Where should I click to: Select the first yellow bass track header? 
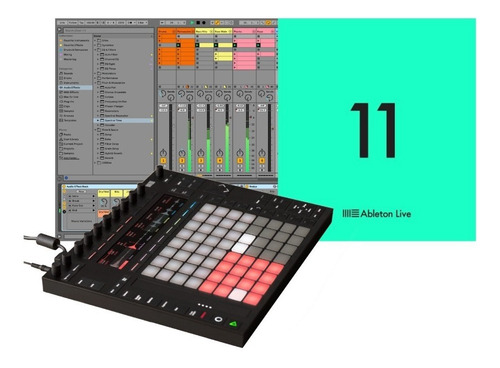coord(204,31)
